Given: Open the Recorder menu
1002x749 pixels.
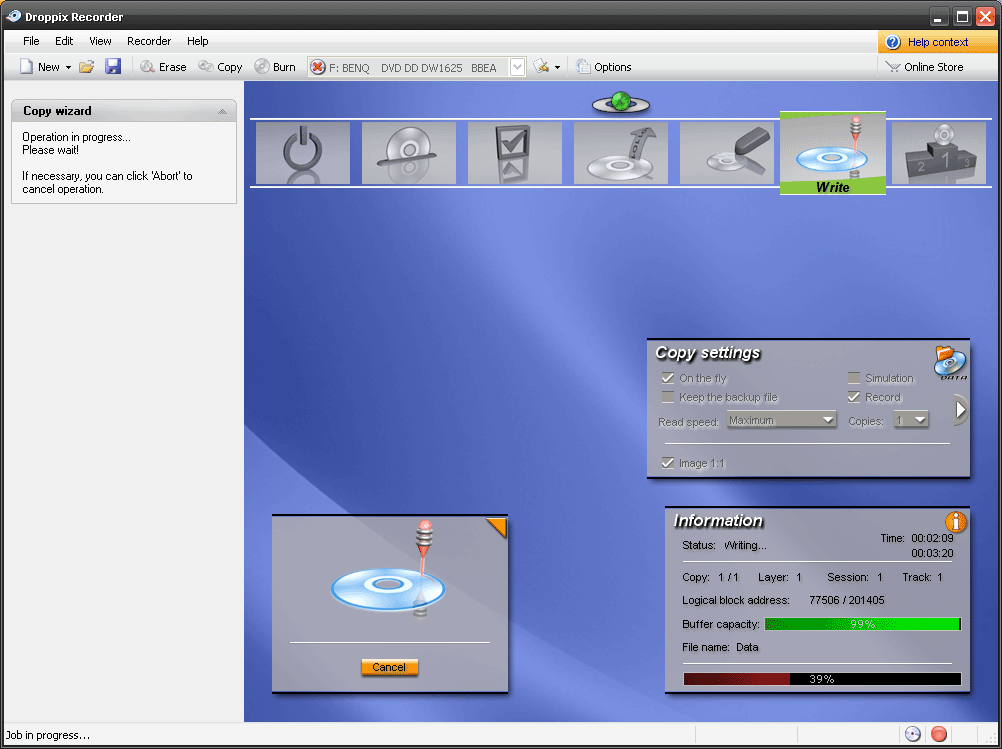Looking at the screenshot, I should pos(149,41).
